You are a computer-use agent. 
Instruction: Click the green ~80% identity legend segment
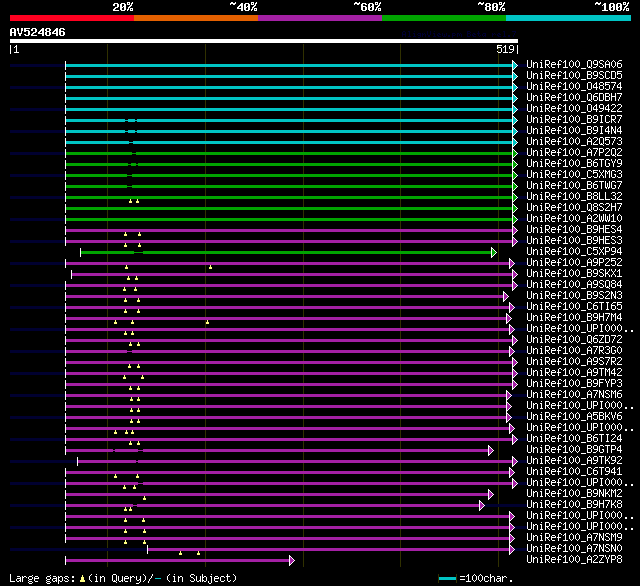point(444,18)
